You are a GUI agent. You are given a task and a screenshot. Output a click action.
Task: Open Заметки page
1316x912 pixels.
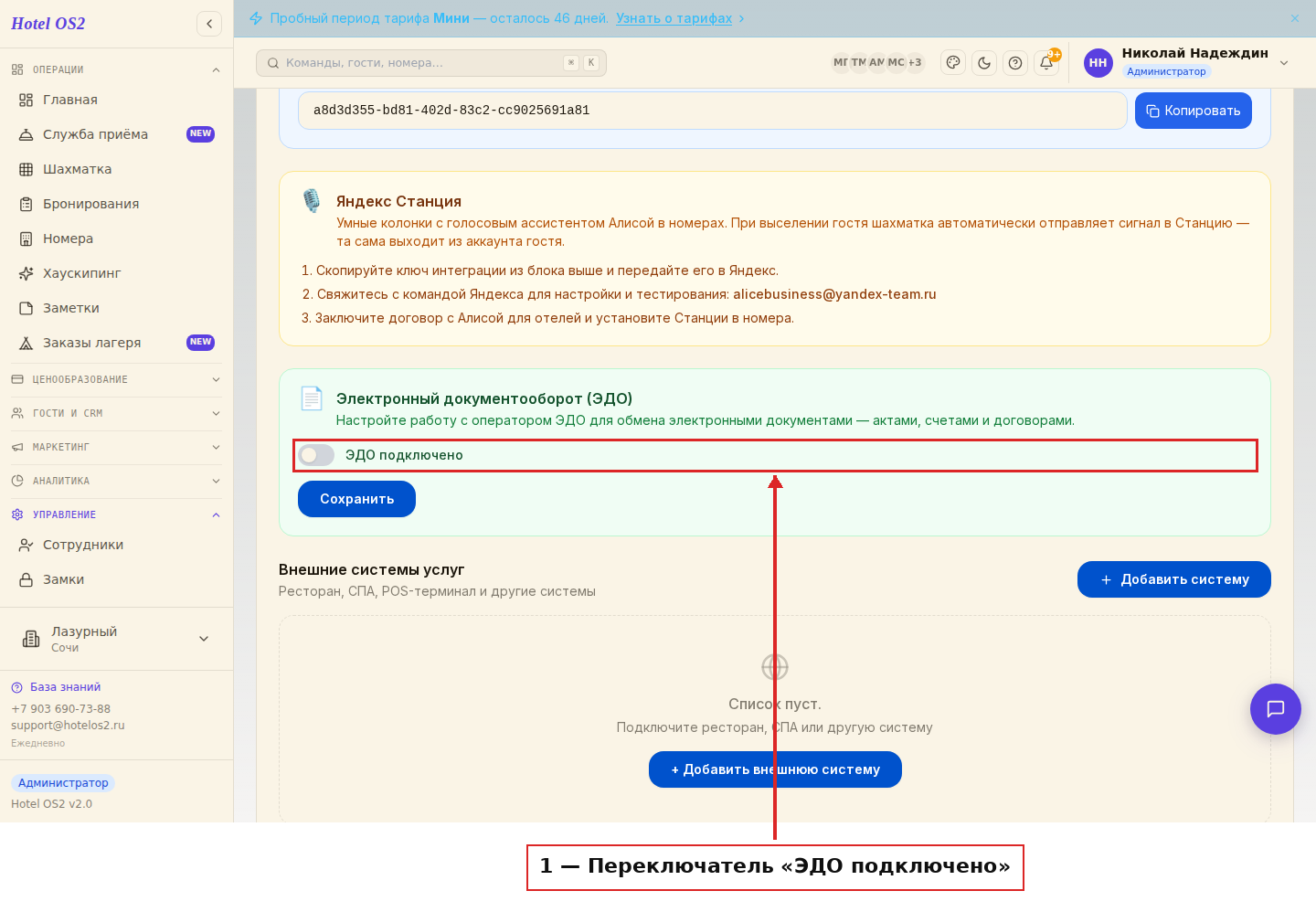click(116, 308)
